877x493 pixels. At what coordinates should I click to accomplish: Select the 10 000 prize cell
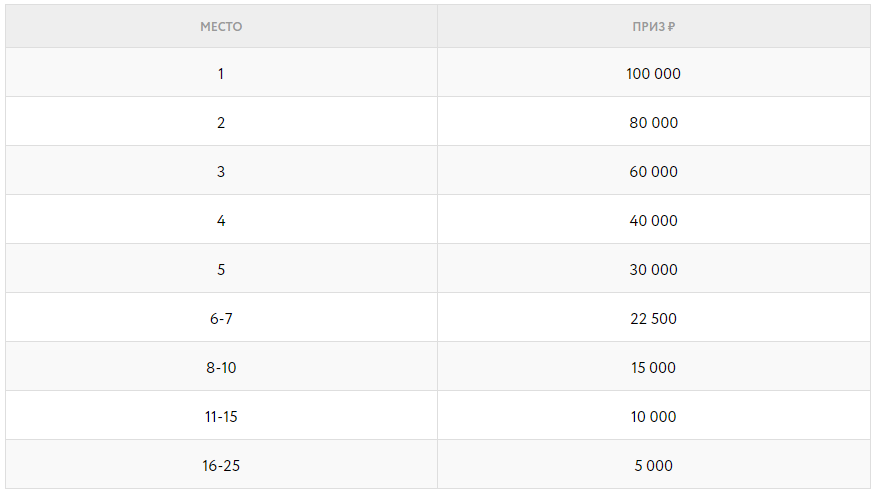tap(653, 417)
